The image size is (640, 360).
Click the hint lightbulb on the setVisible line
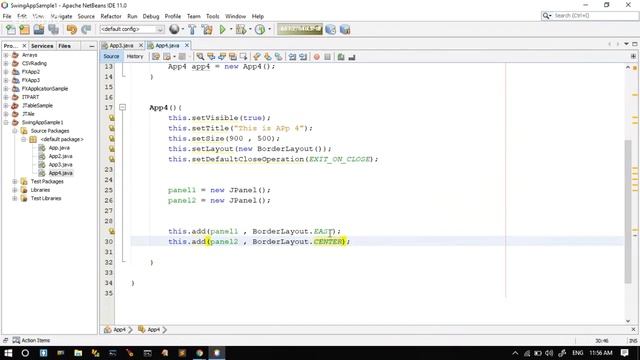click(x=111, y=118)
